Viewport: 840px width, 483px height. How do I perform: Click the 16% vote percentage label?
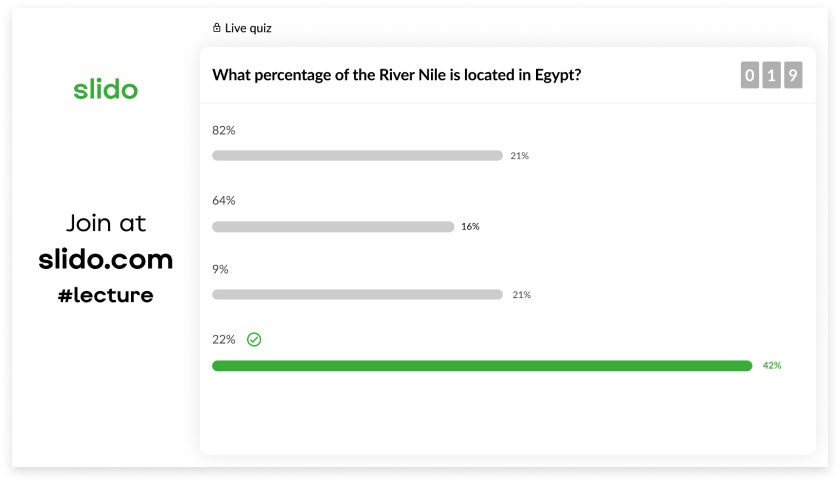click(x=470, y=227)
